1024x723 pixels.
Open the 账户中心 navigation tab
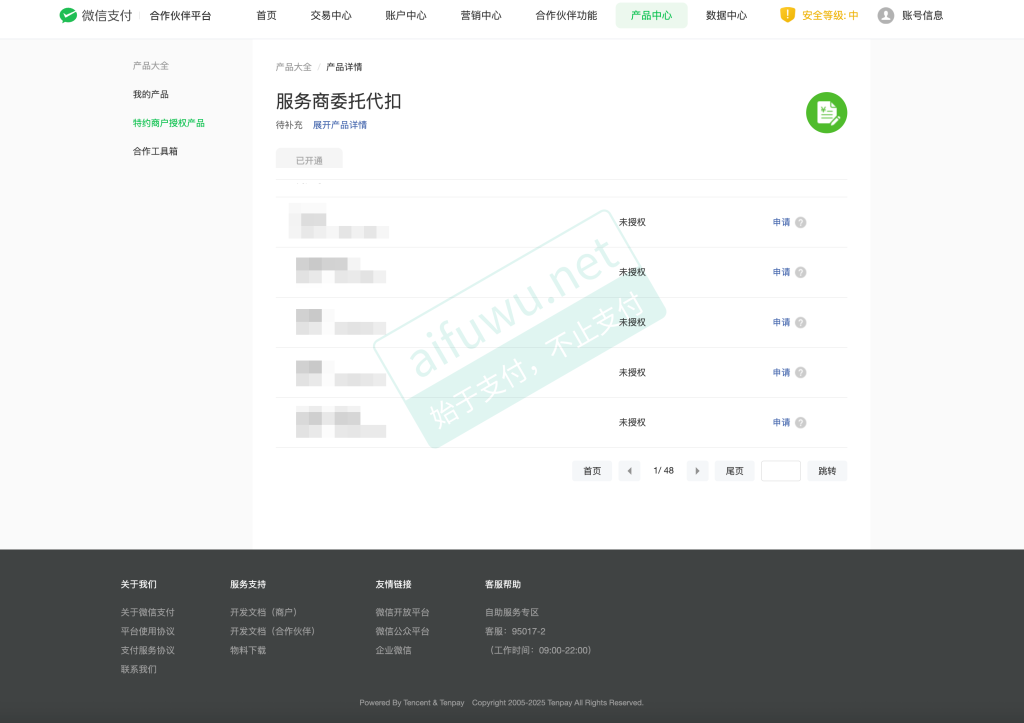406,16
